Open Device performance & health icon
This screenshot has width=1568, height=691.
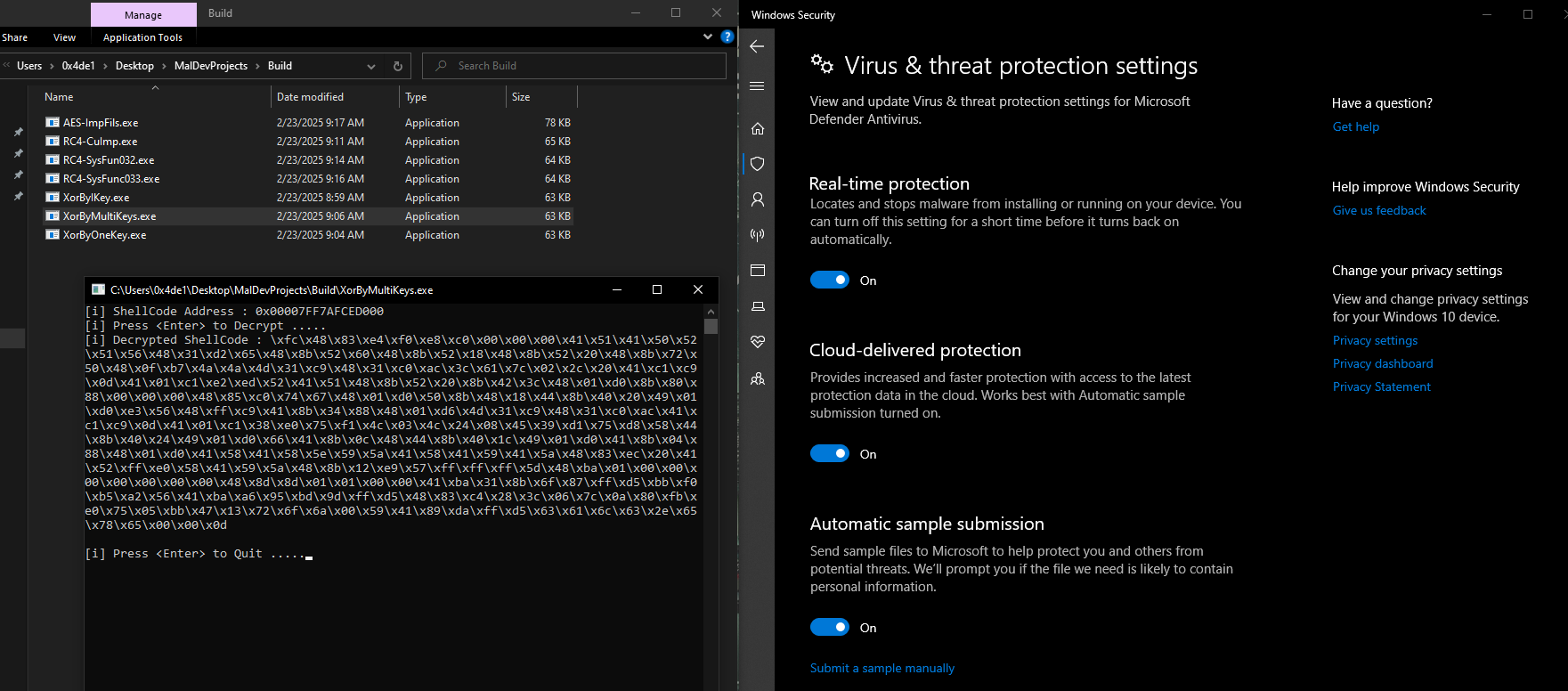point(758,342)
